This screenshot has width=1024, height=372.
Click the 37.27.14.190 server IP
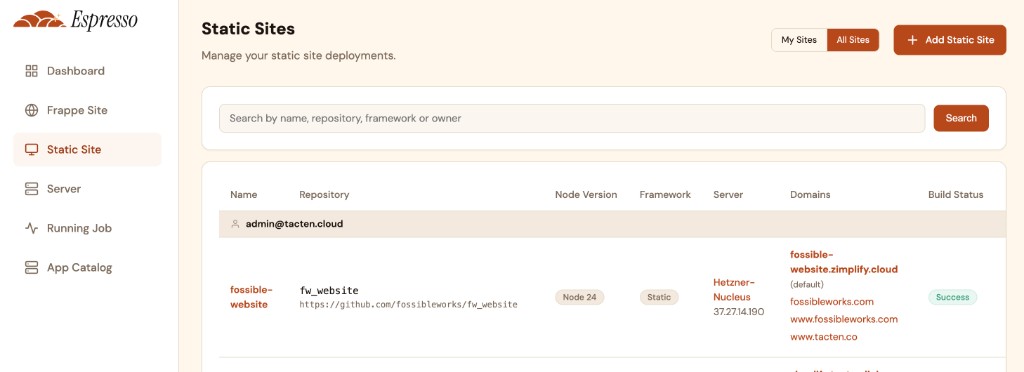(x=739, y=312)
